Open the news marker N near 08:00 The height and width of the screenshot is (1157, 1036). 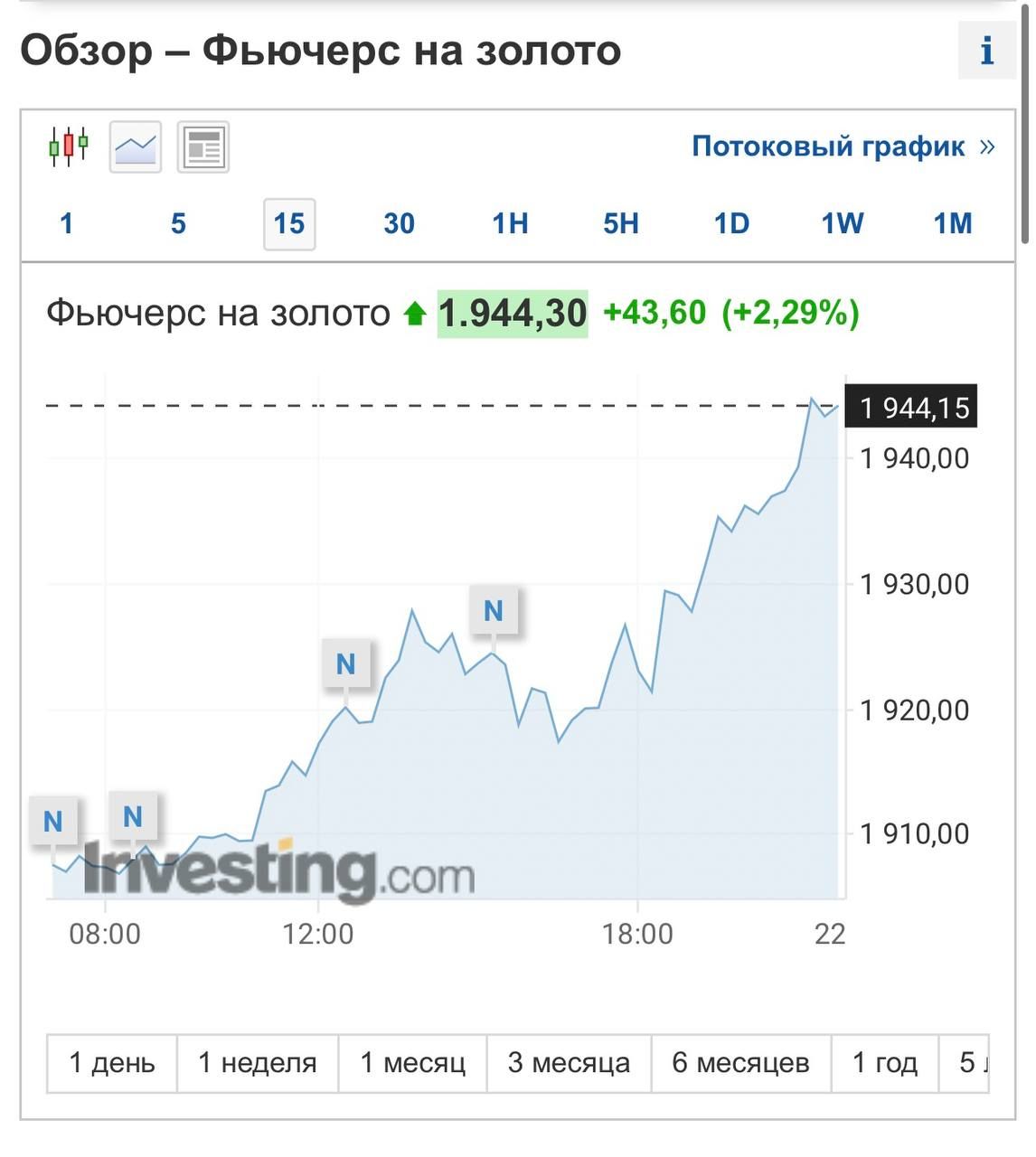[x=133, y=816]
